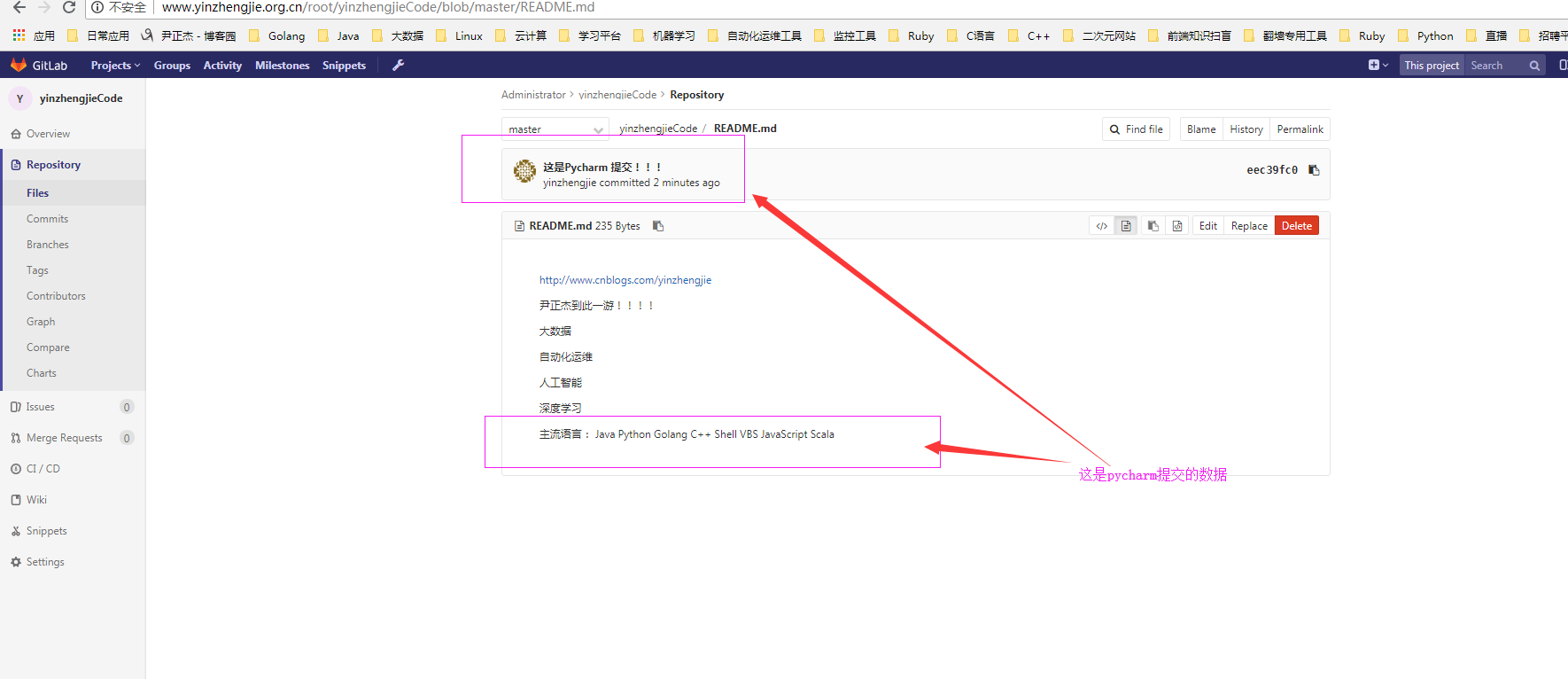This screenshot has width=1568, height=679.
Task: Open the CI / CD sidebar section
Action: point(73,469)
